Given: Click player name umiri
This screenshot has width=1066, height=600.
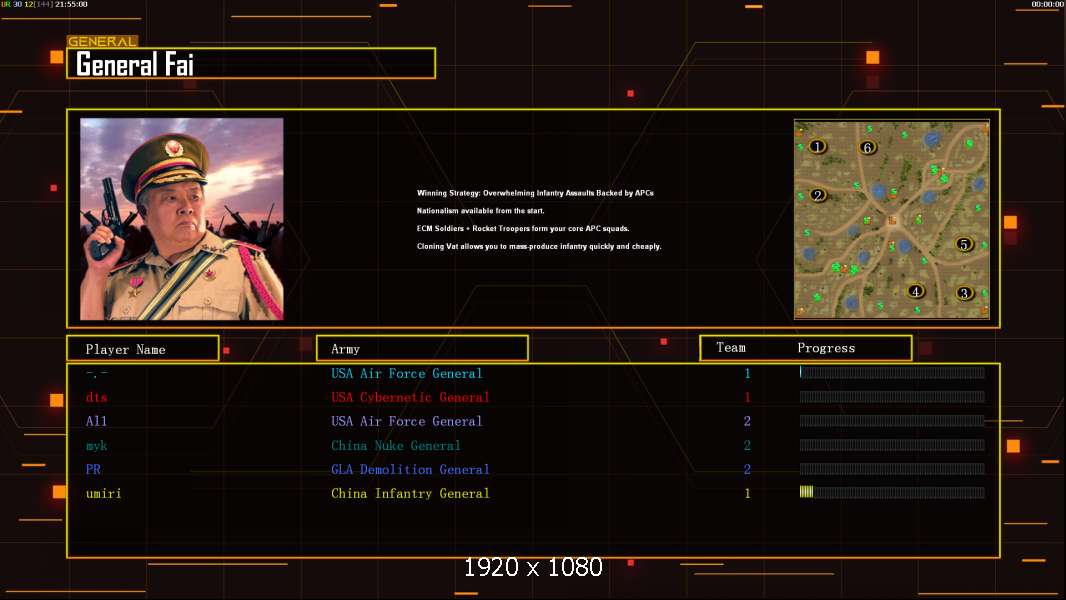Looking at the screenshot, I should tap(103, 493).
